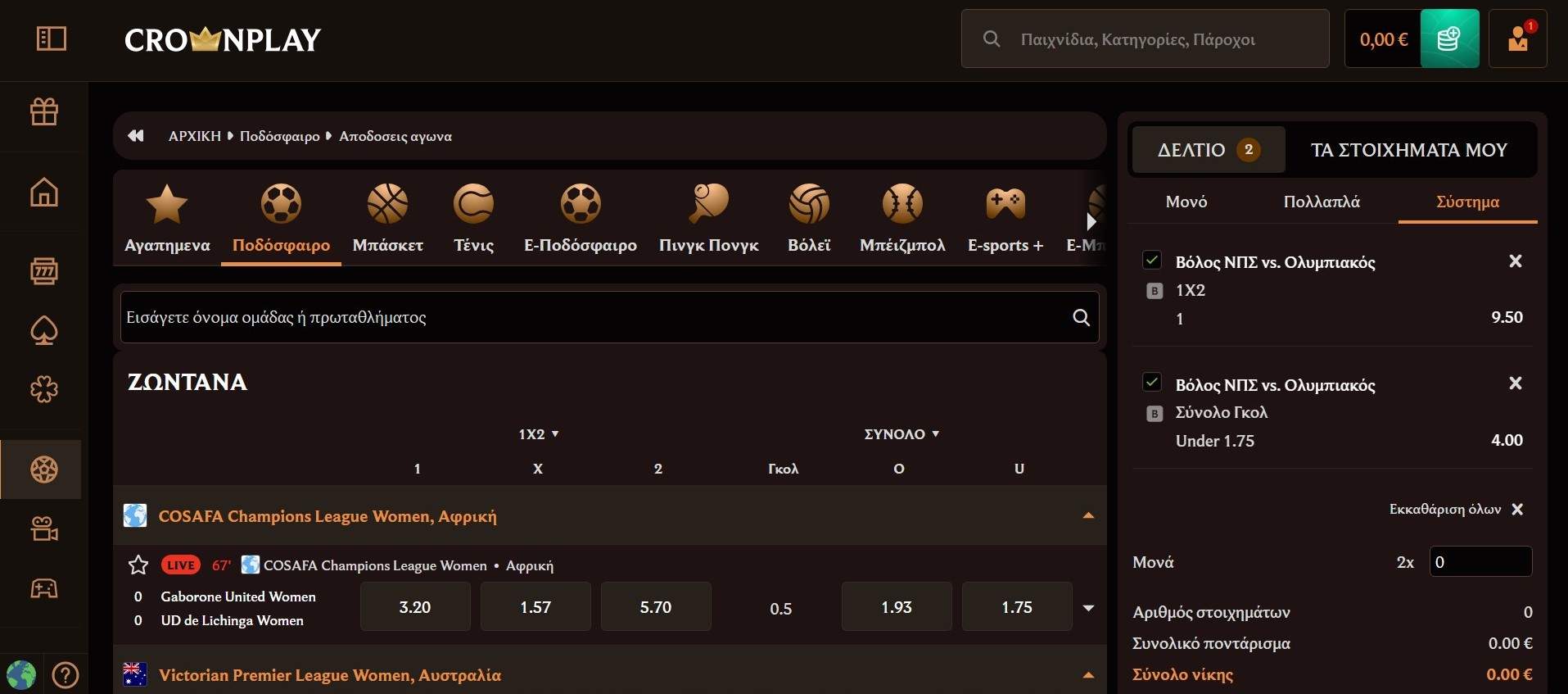
Task: Select the Ποδόσφαιρο sport tab
Action: [x=281, y=219]
